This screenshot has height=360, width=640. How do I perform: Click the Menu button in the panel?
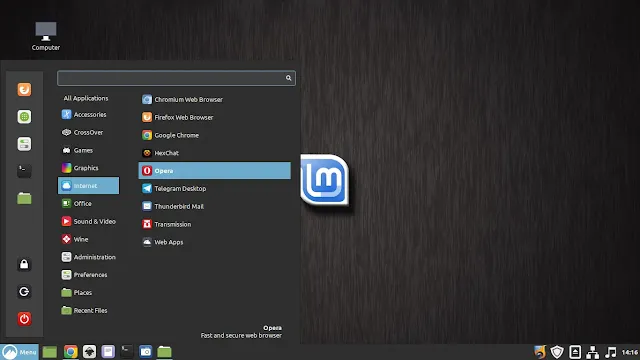20,352
